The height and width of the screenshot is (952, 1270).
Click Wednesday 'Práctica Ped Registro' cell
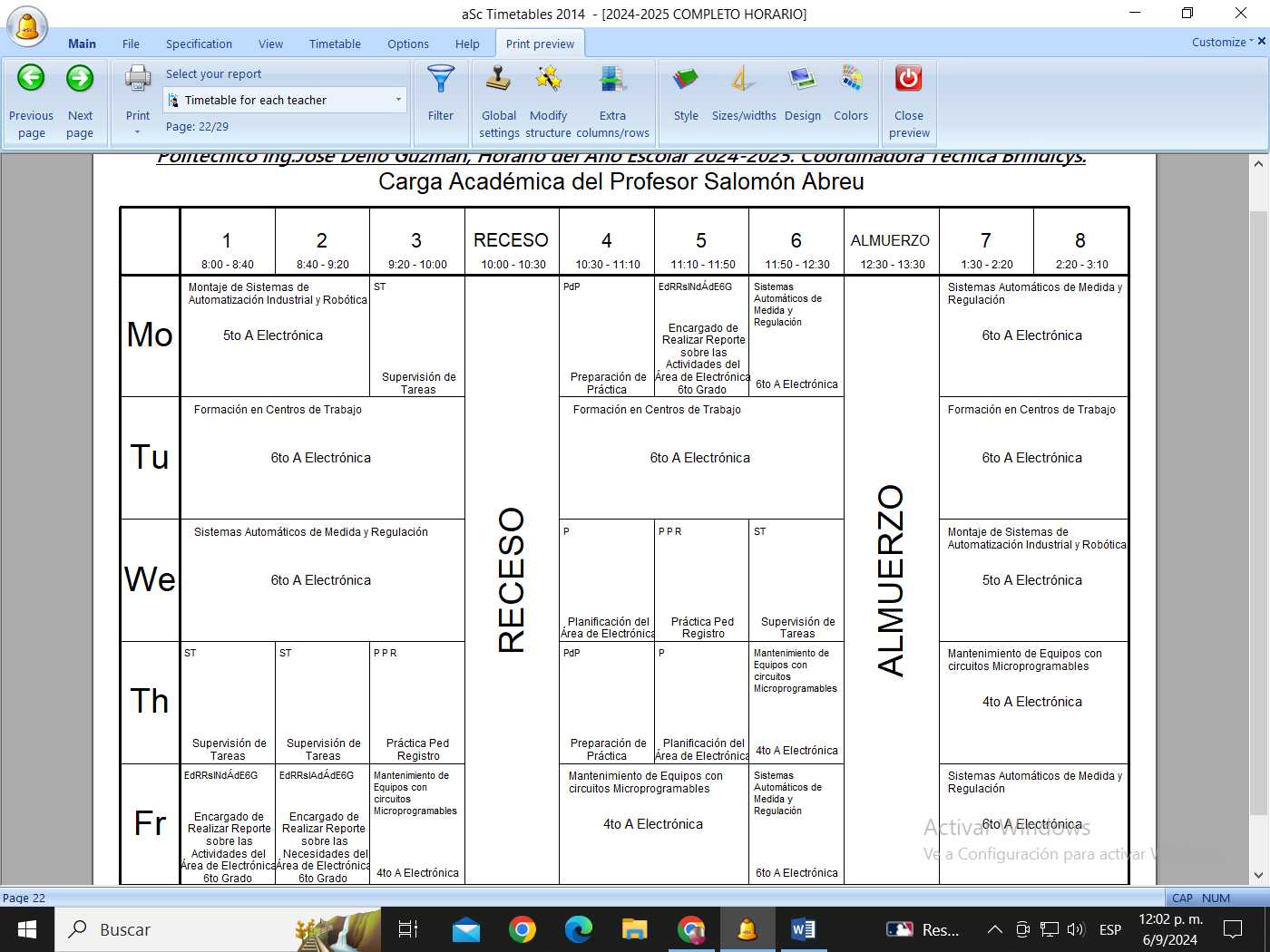tap(702, 579)
